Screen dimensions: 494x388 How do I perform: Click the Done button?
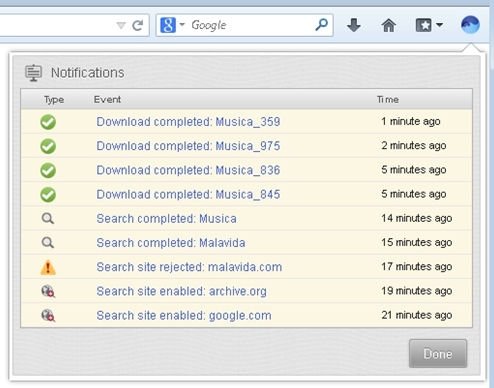point(438,354)
